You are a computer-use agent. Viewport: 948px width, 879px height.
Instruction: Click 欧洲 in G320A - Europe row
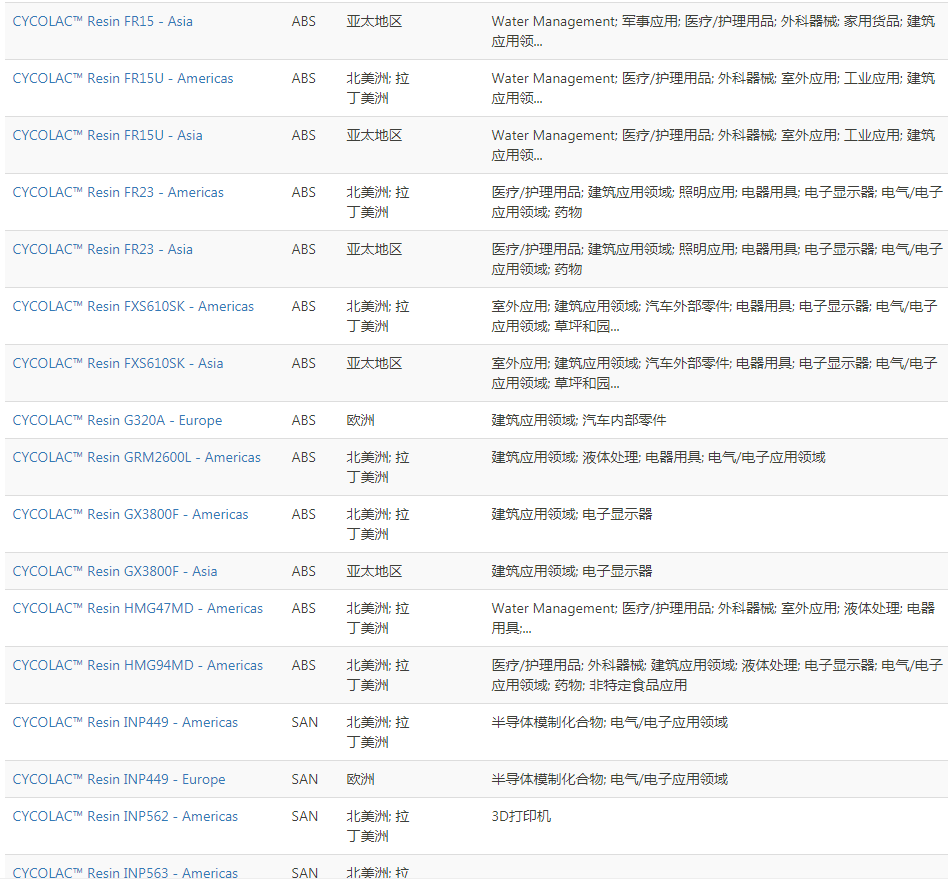(x=360, y=420)
